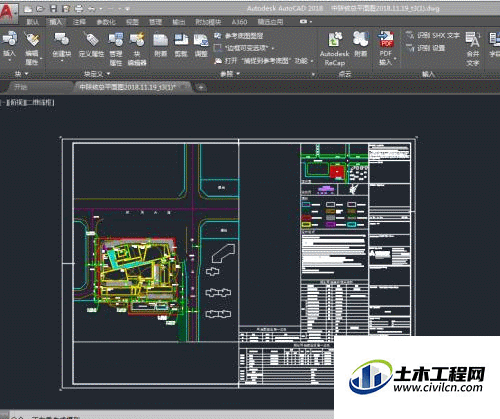
Task: Click the Save quick access icon
Action: coord(53,9)
